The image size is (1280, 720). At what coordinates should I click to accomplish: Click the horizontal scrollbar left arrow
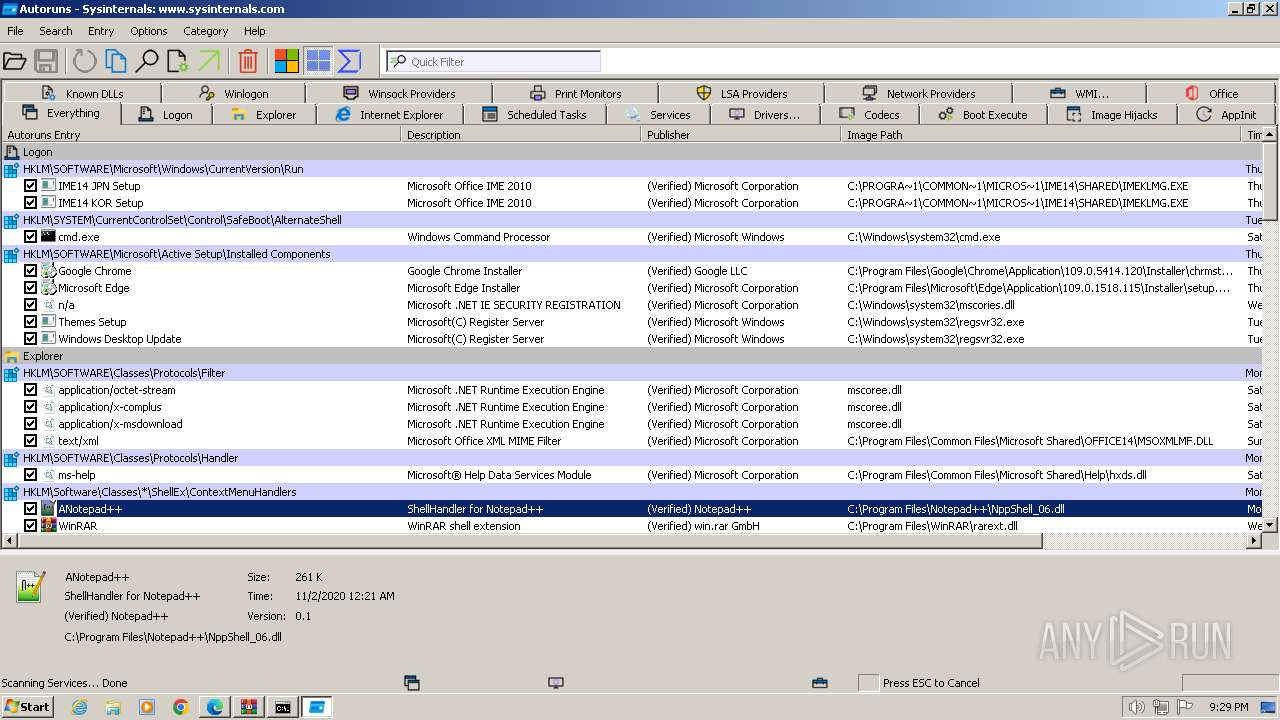tap(9, 541)
